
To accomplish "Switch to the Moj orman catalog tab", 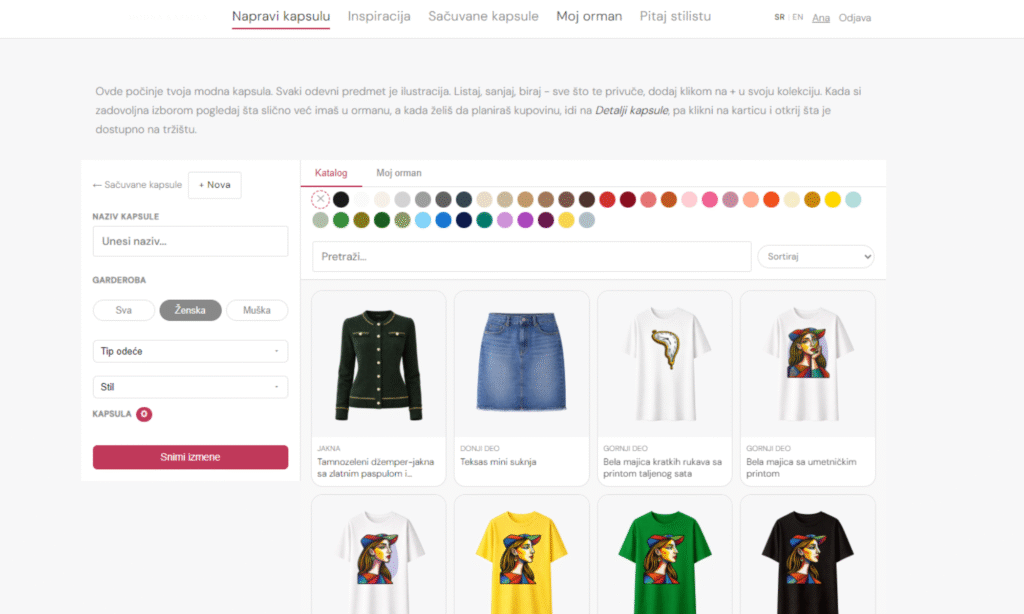I will pyautogui.click(x=399, y=173).
